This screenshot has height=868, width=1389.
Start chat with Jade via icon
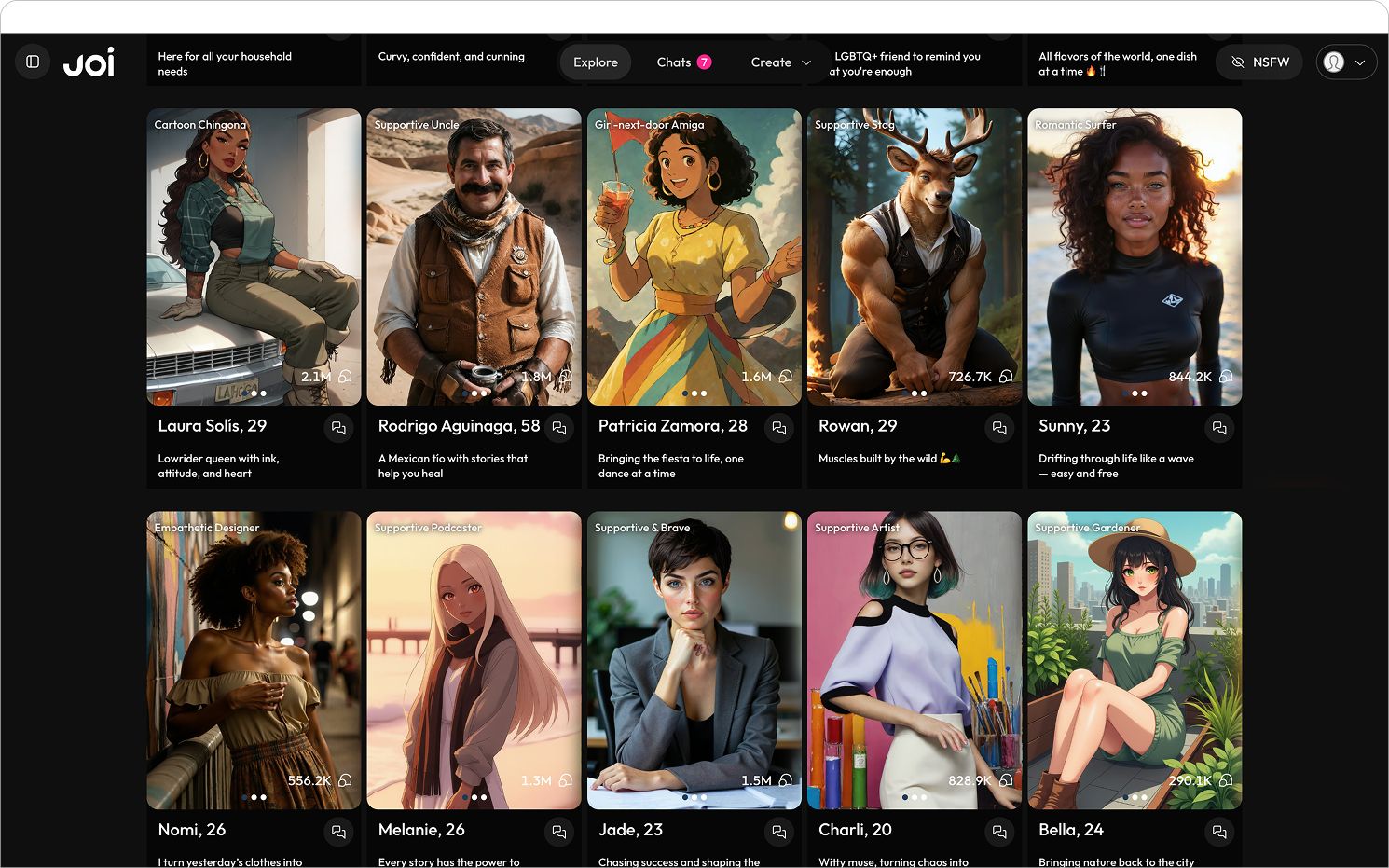coord(779,832)
